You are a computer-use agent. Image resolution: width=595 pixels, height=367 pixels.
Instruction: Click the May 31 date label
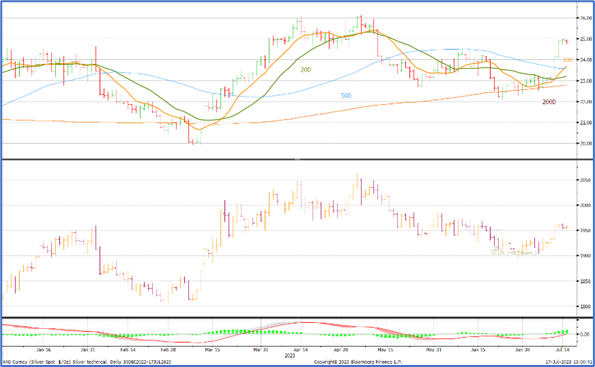433,350
